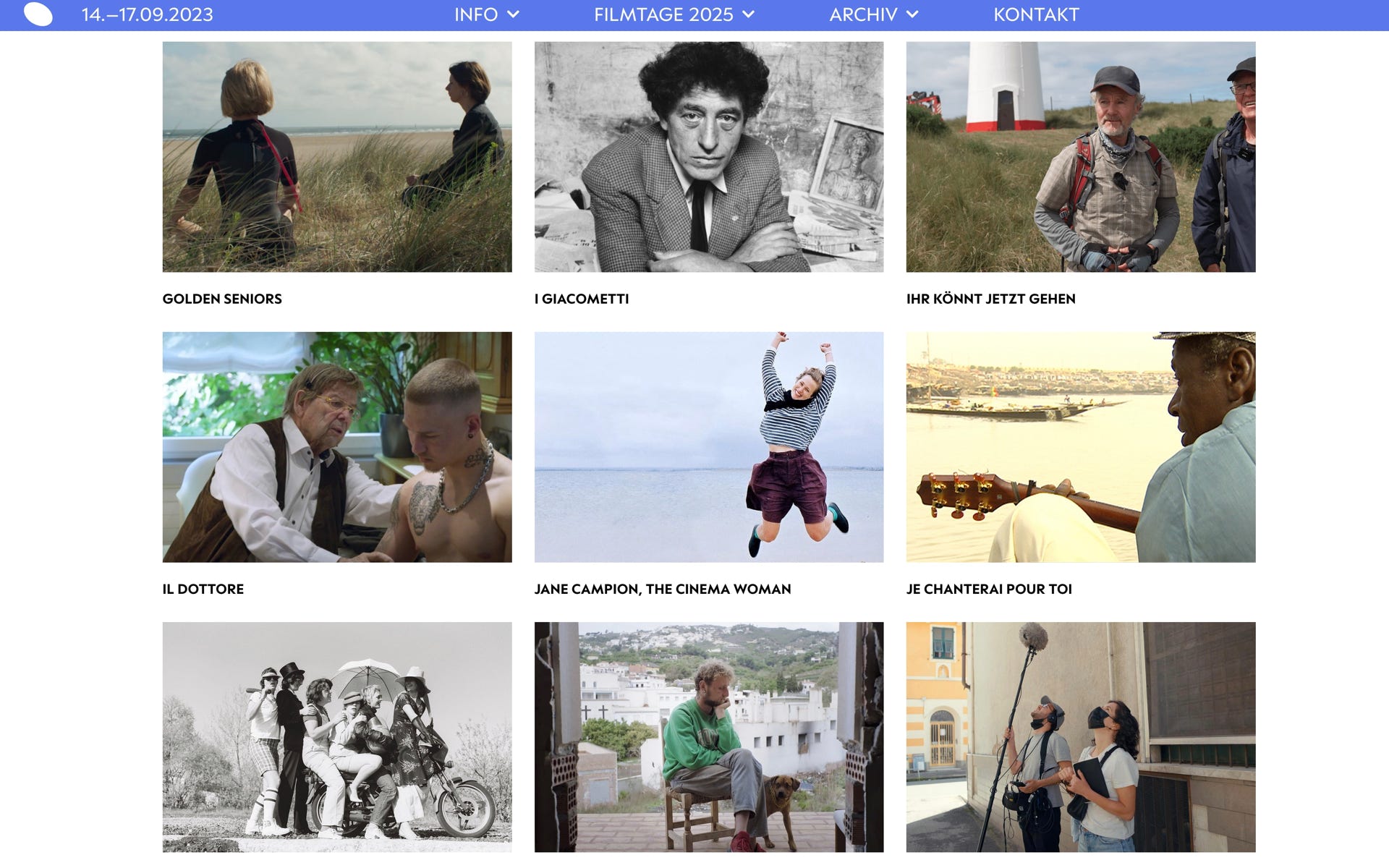Open the GOLDEN SENIORS title link
The height and width of the screenshot is (868, 1389).
click(x=222, y=299)
